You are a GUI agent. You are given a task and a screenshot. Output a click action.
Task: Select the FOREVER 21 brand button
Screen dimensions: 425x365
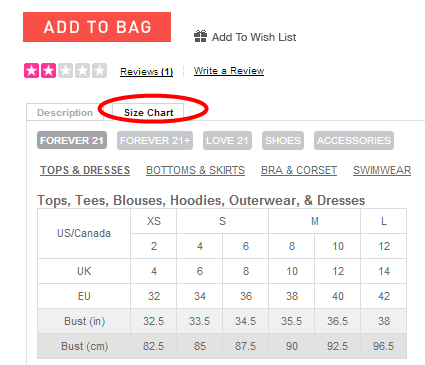point(72,140)
